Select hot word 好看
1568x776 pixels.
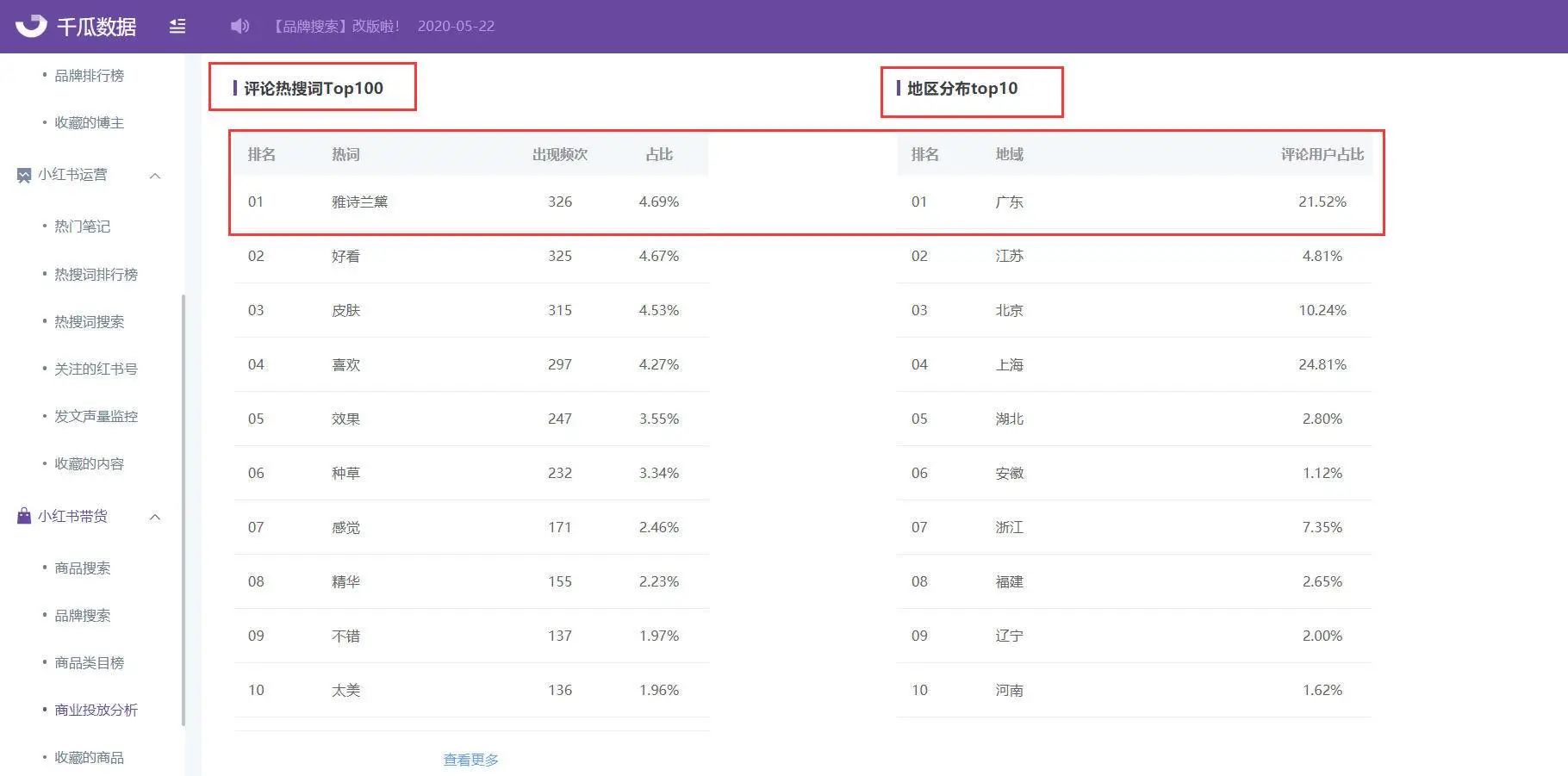pyautogui.click(x=345, y=256)
